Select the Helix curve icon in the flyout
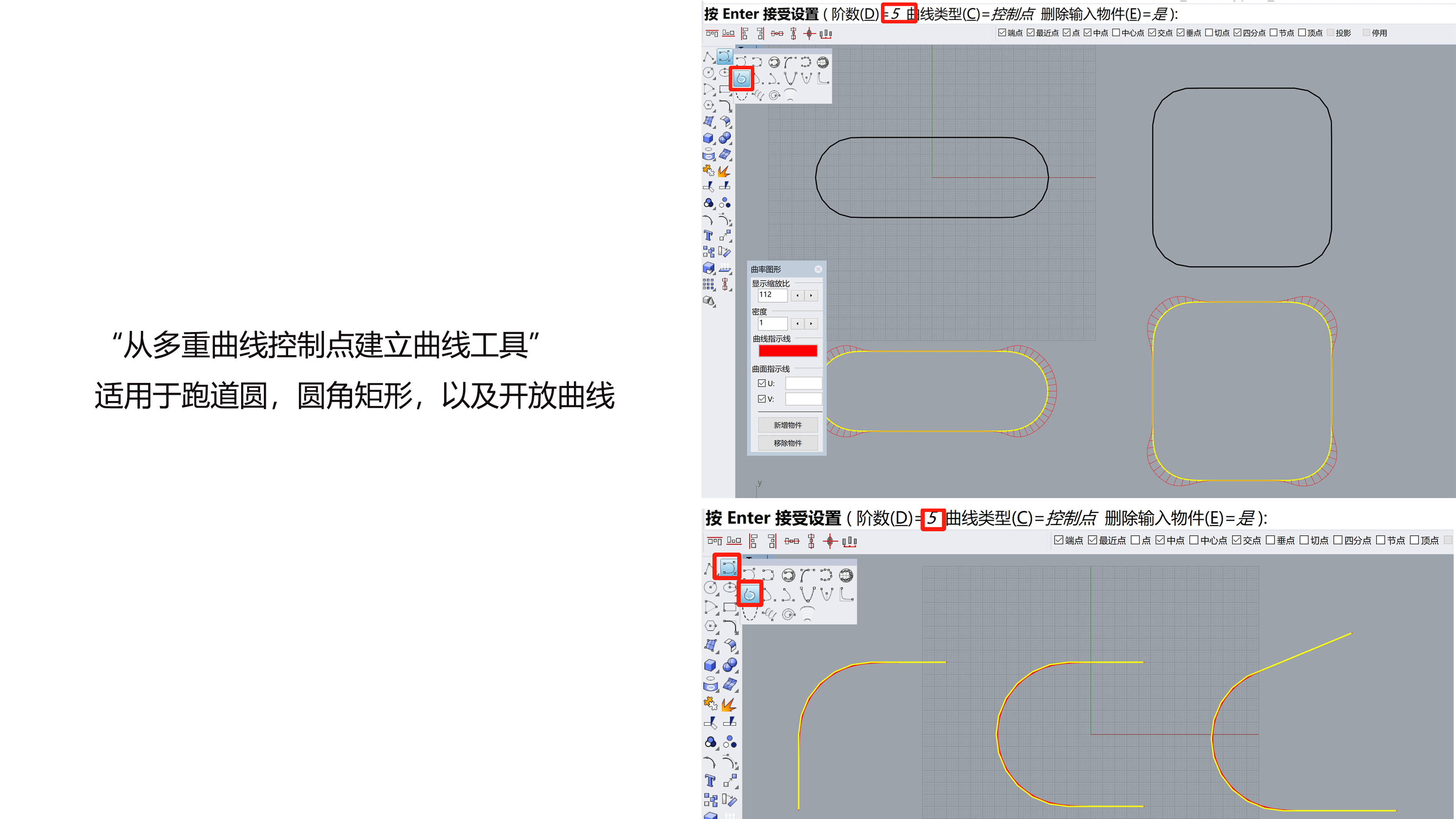1456x819 pixels. (x=759, y=95)
